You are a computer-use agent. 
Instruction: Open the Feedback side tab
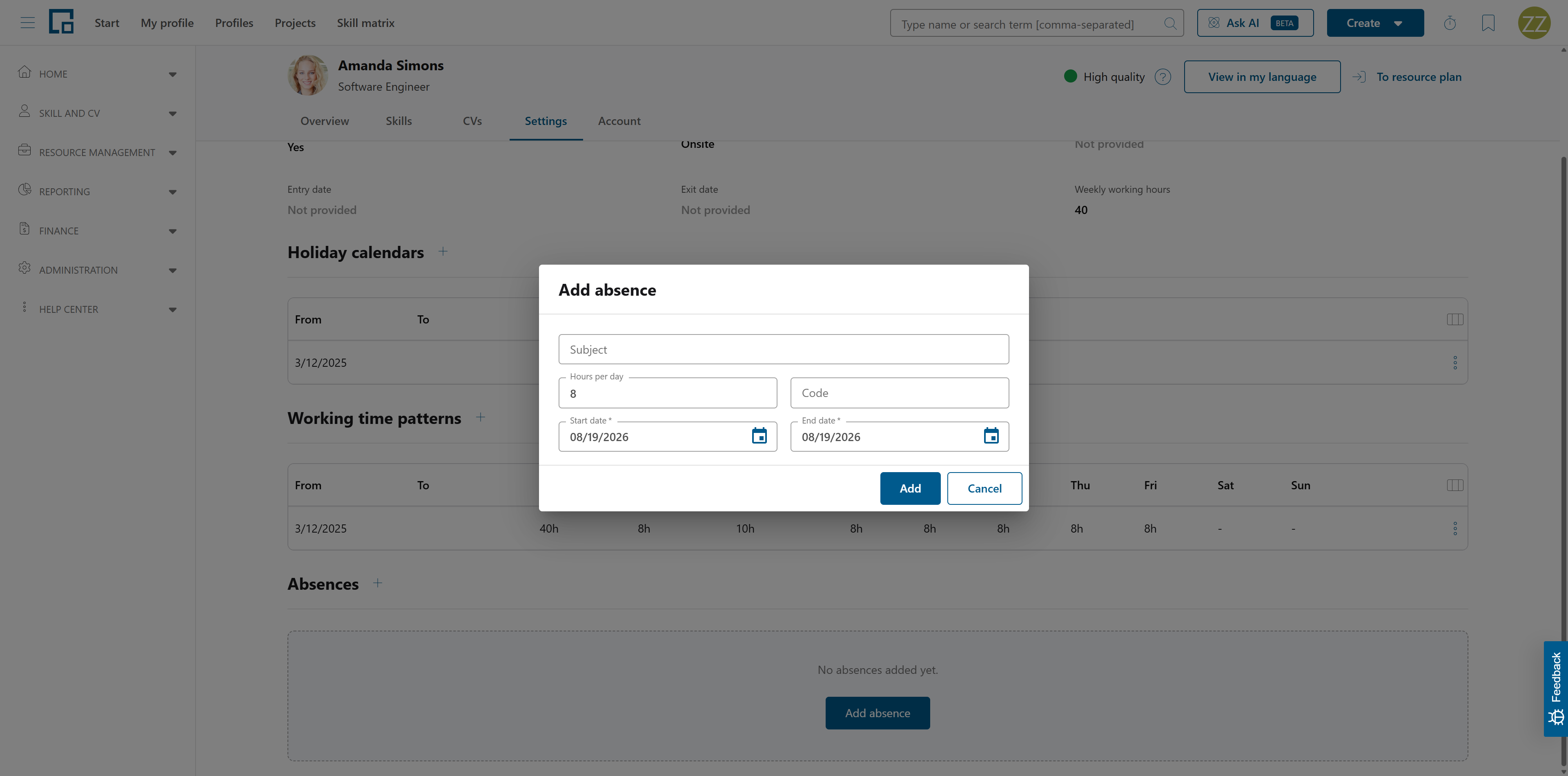point(1556,689)
